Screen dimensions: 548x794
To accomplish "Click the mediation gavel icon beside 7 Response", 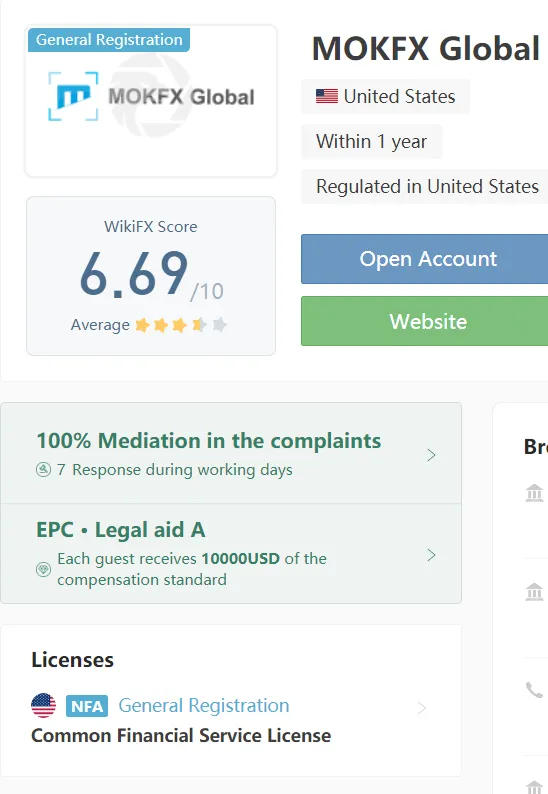I will click(x=44, y=470).
